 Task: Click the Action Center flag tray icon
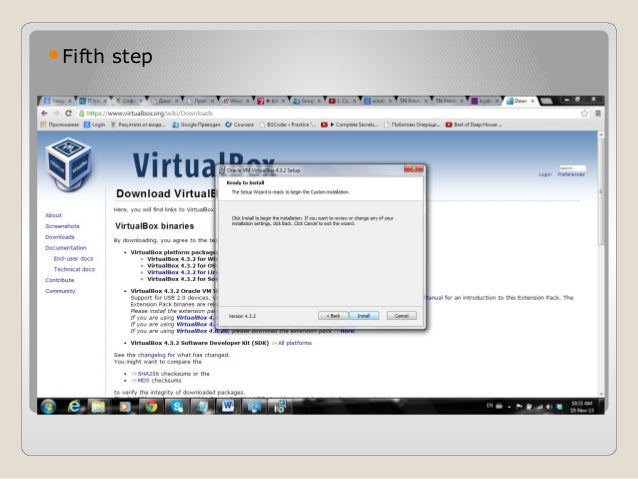click(520, 406)
